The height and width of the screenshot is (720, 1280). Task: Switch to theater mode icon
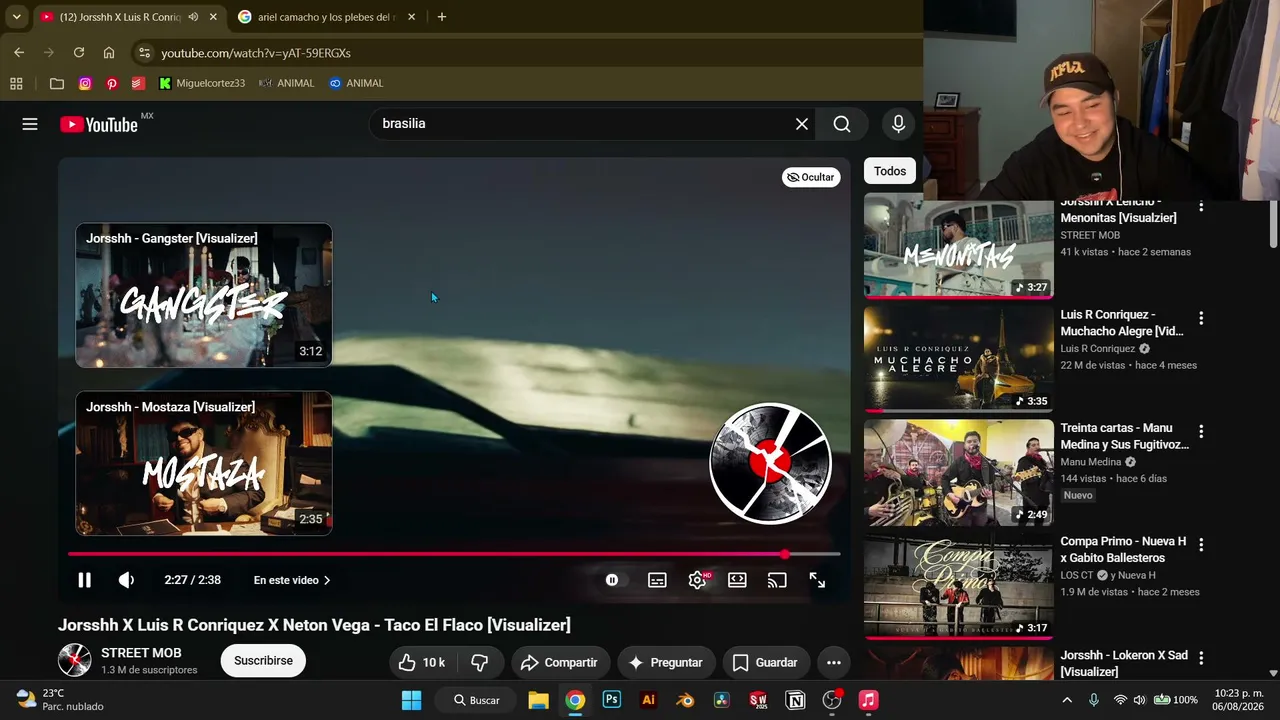(x=737, y=580)
